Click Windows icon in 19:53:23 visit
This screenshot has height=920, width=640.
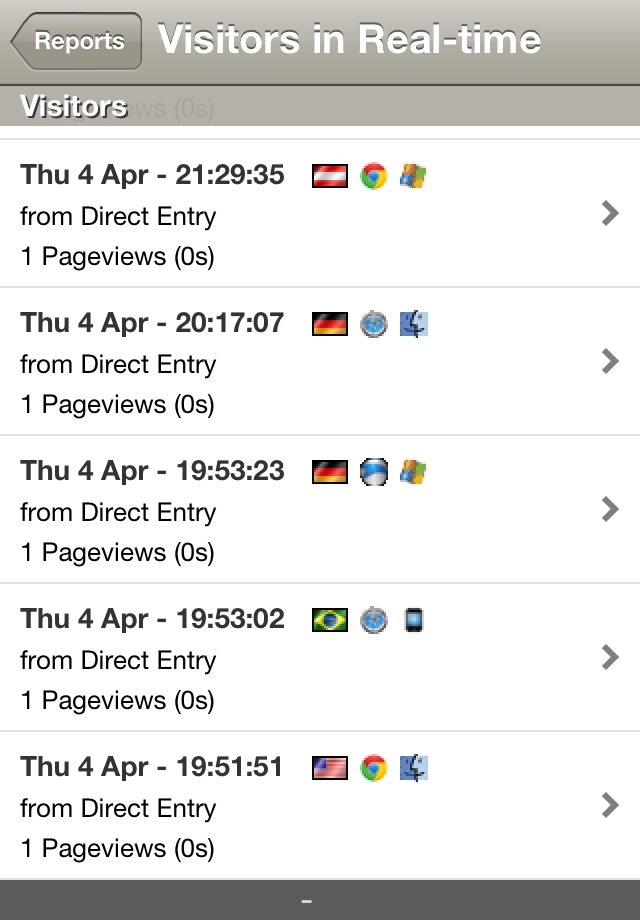414,473
